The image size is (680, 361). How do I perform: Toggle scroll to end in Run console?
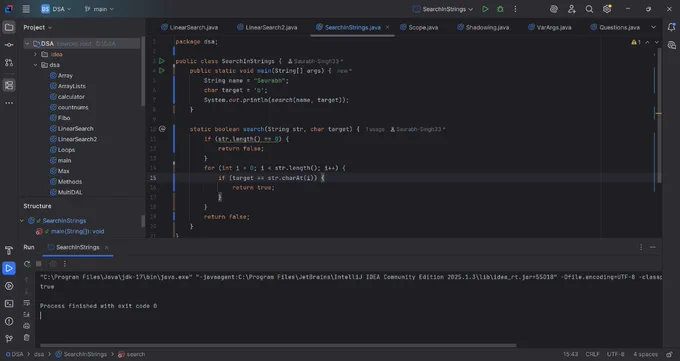(26, 314)
